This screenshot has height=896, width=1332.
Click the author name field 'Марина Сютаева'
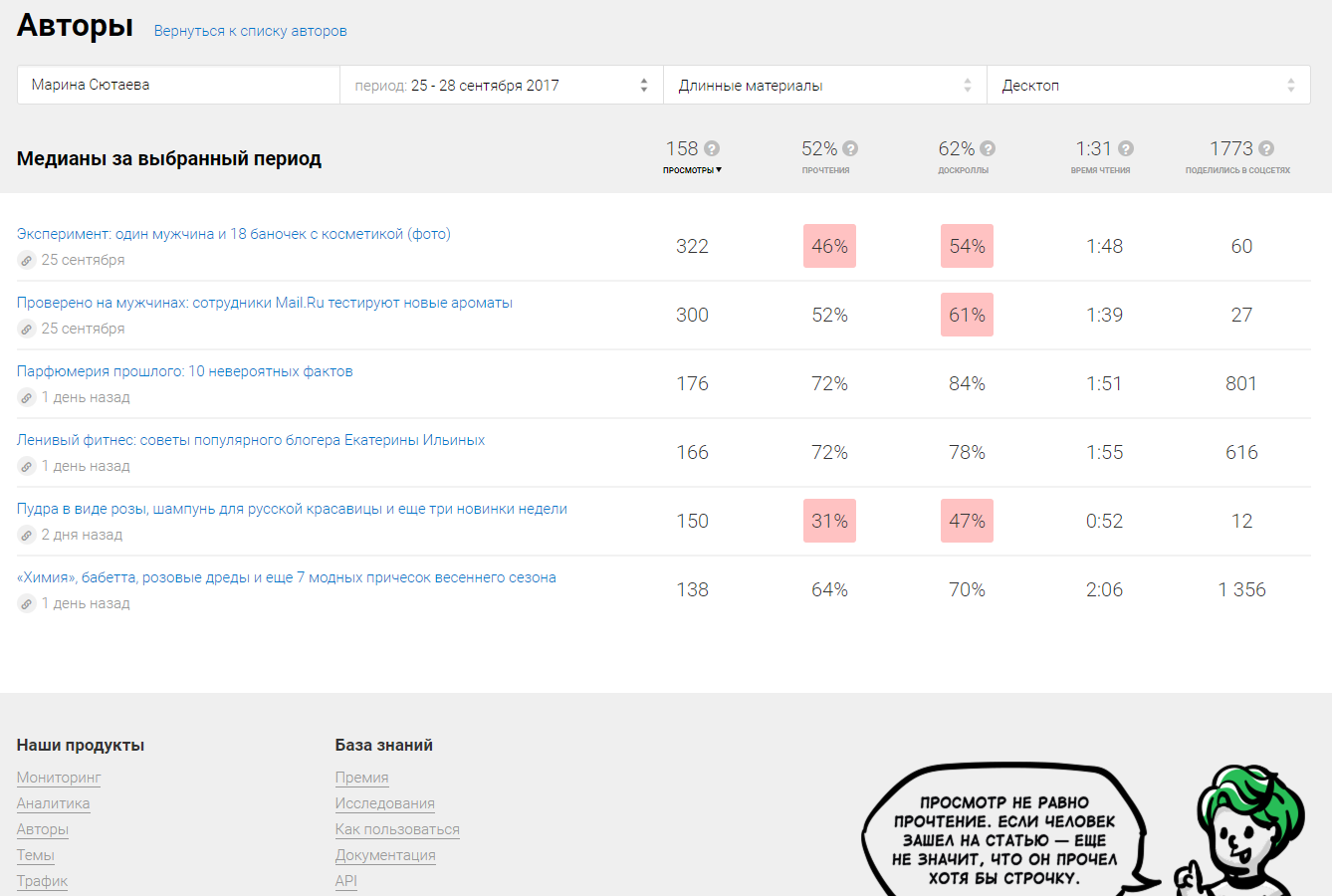coord(179,85)
